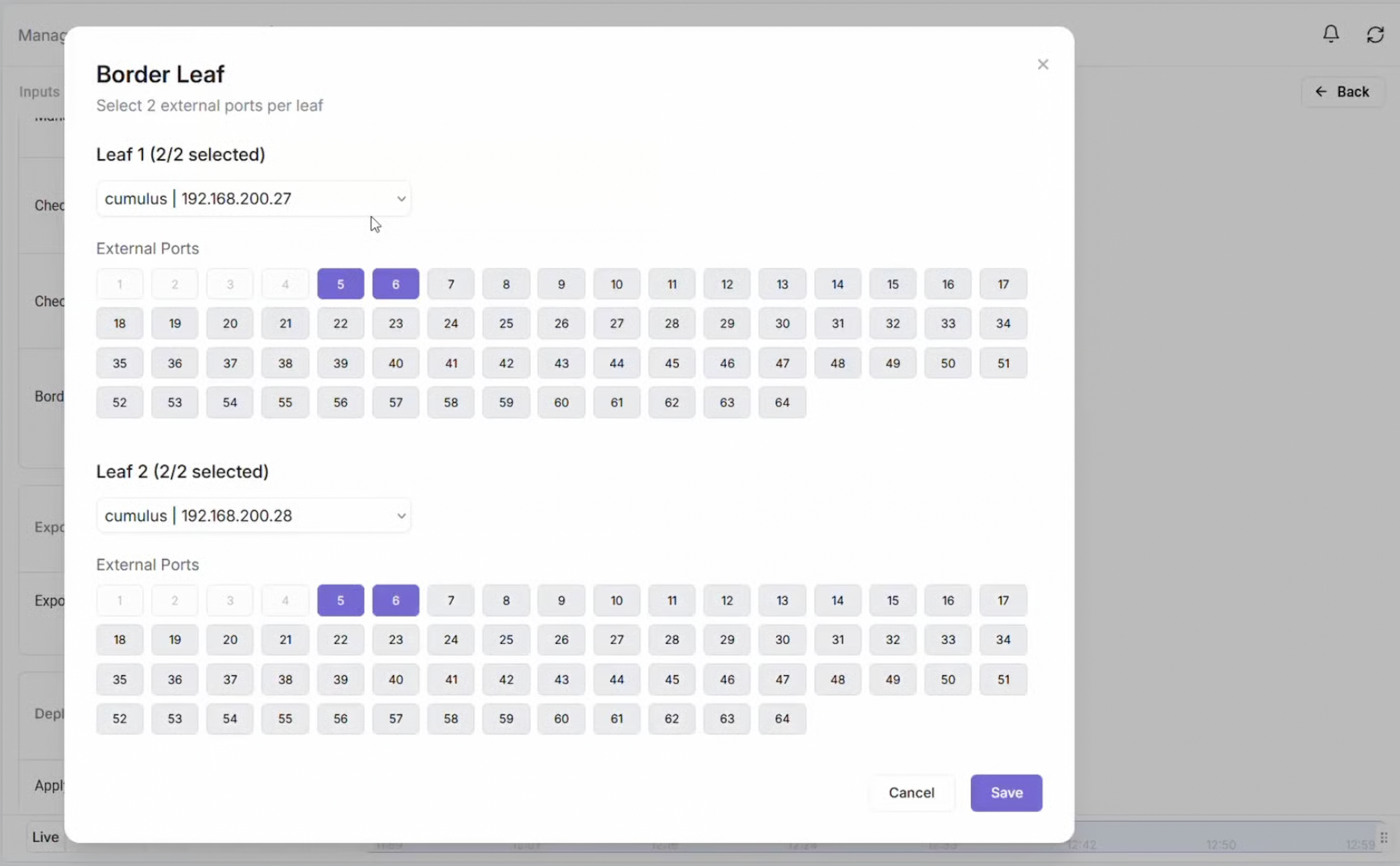Close the Border Leaf dialog with X
The width and height of the screenshot is (1400, 866).
click(x=1042, y=64)
